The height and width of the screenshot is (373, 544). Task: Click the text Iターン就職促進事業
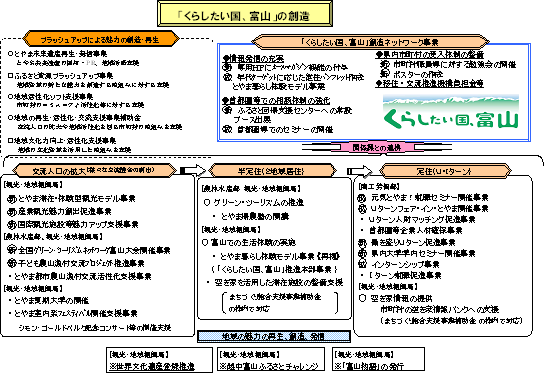(x=405, y=275)
